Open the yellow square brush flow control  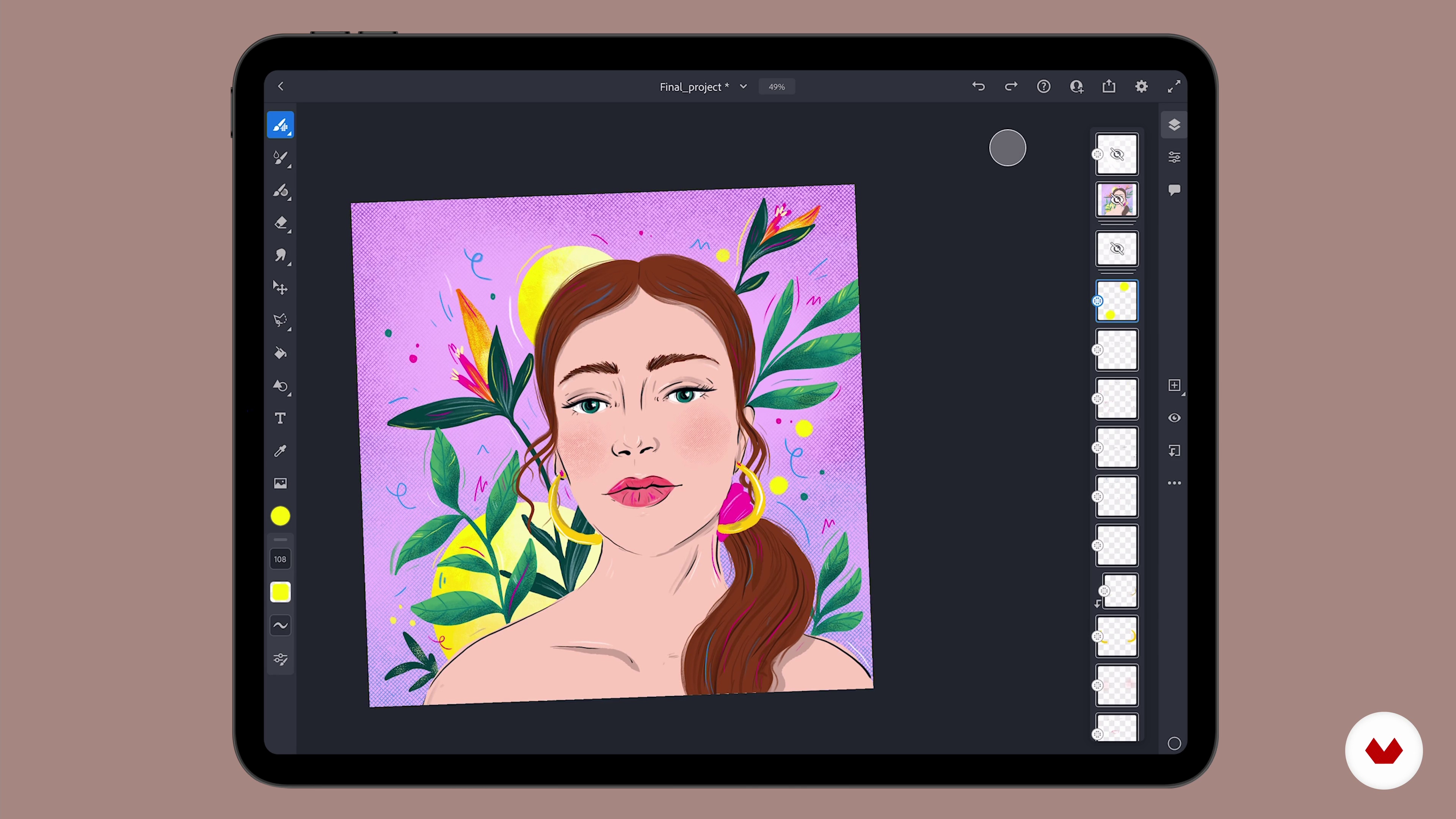[x=280, y=592]
